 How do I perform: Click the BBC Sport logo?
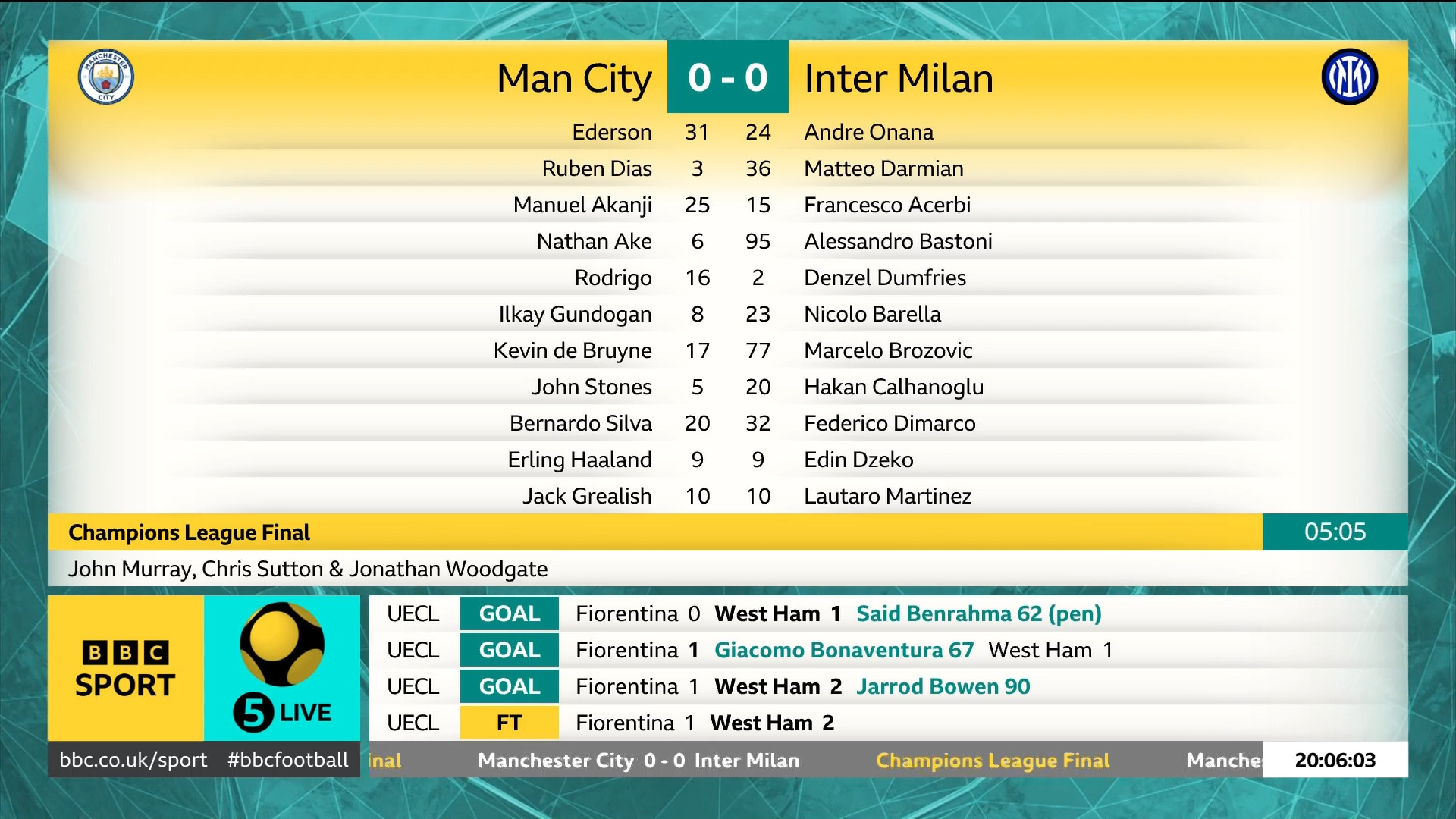click(x=126, y=668)
